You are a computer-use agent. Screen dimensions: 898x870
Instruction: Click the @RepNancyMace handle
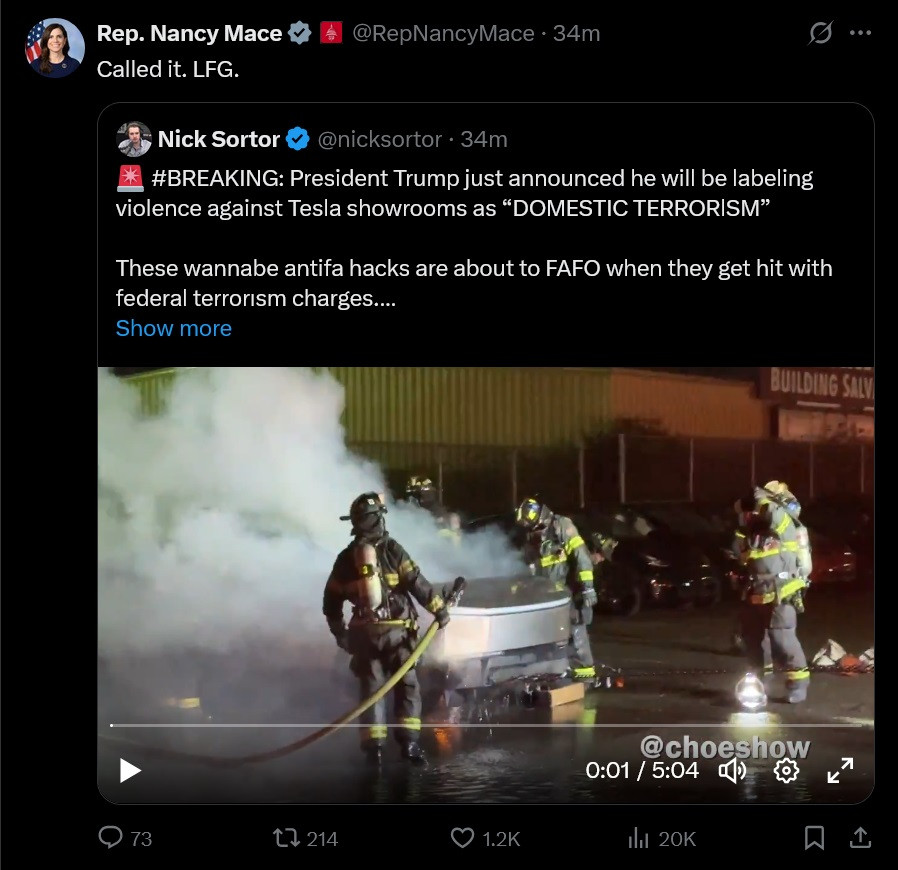tap(443, 33)
